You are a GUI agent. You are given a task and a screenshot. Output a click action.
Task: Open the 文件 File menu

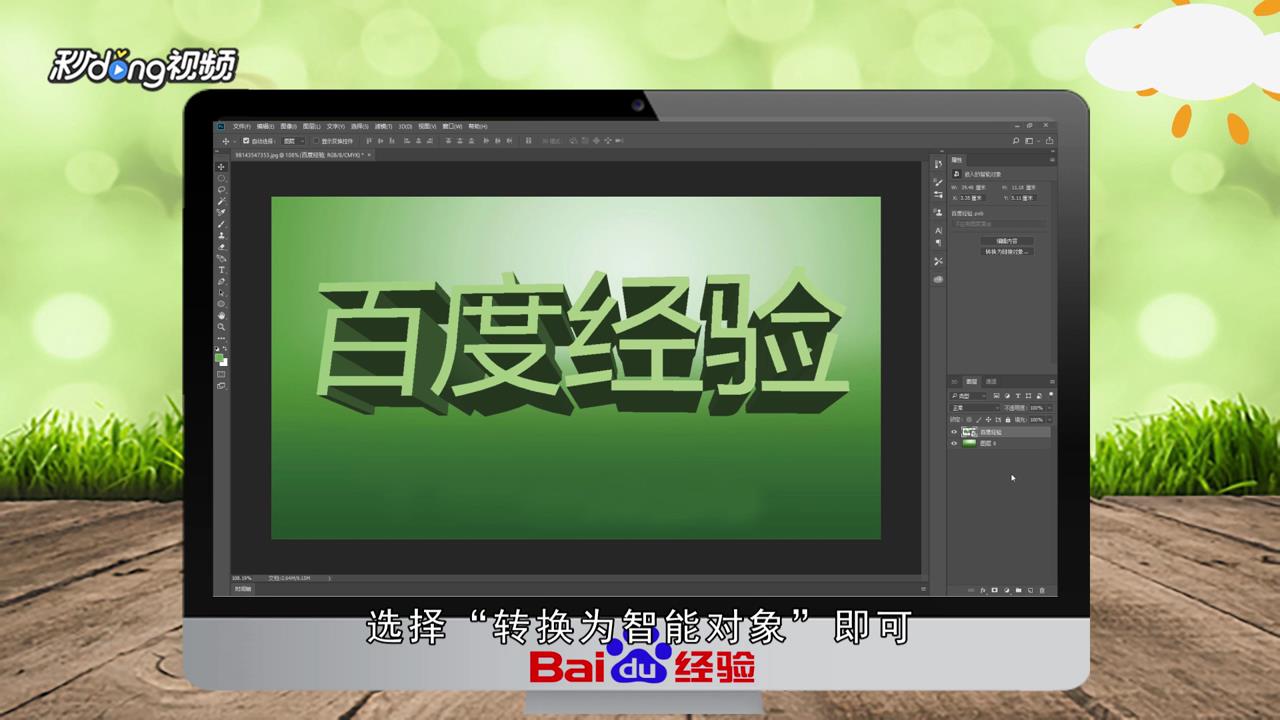pyautogui.click(x=242, y=127)
